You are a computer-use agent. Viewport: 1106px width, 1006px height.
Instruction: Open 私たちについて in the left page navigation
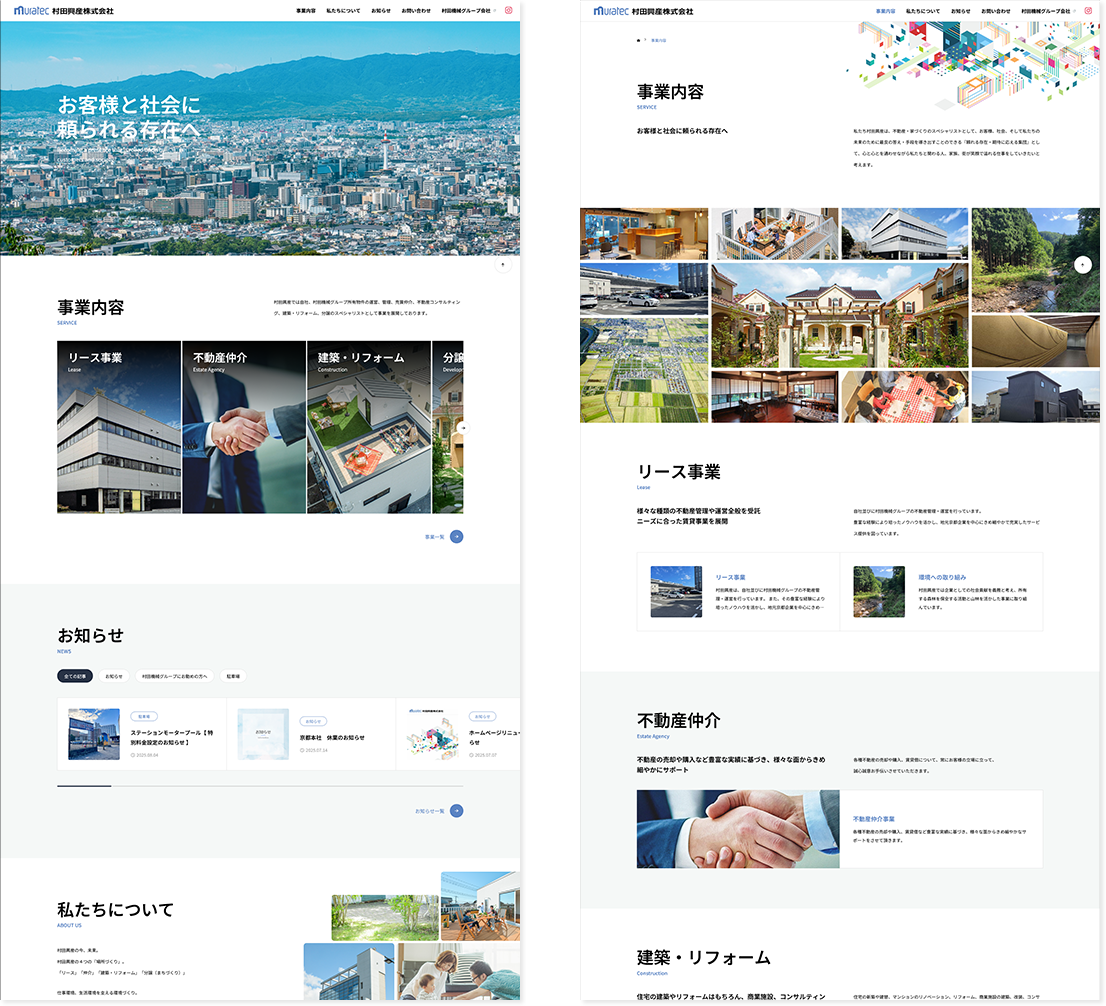[x=343, y=11]
